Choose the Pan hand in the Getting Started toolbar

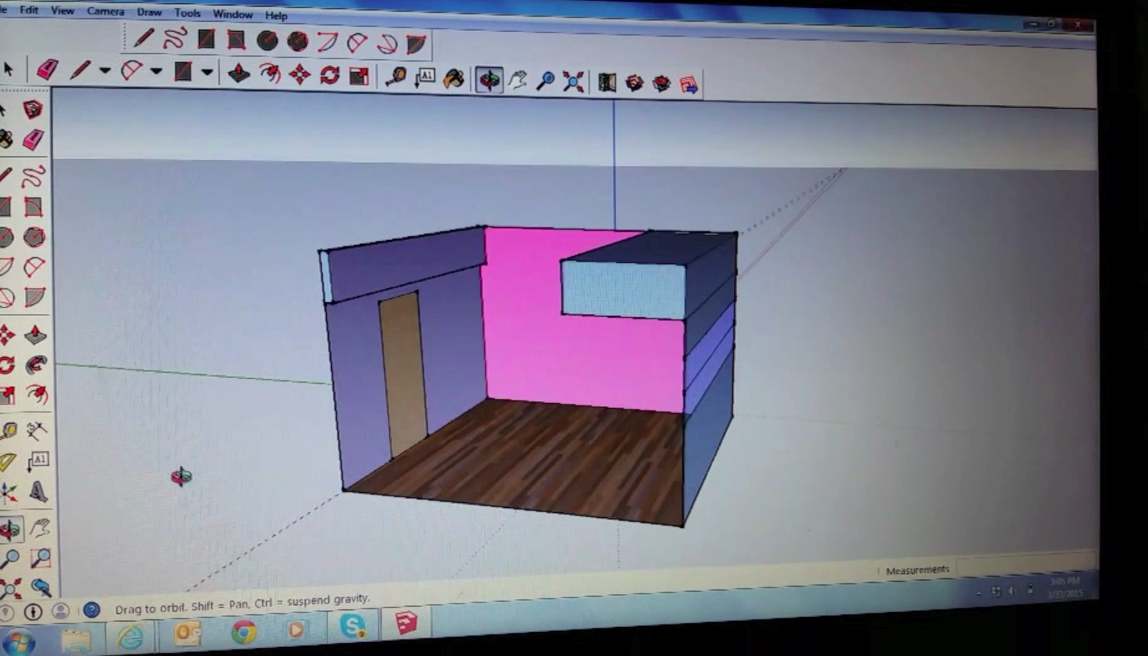click(518, 80)
